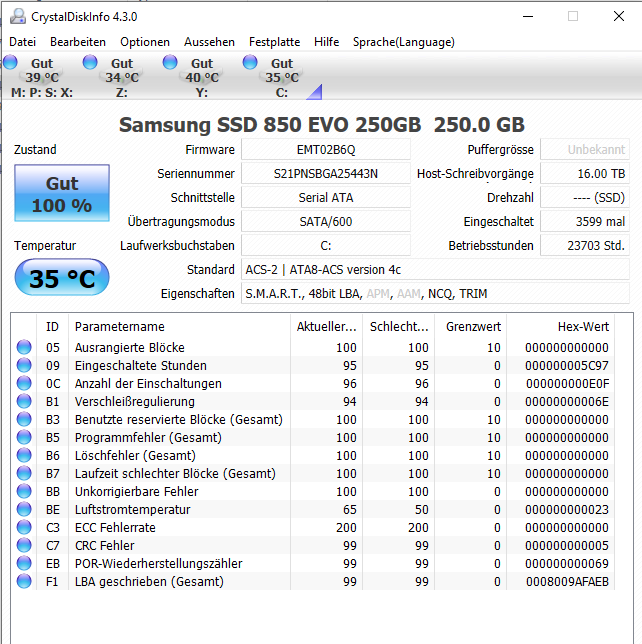Switch to disk Z: via 34 °C label
This screenshot has width=642, height=644.
(122, 77)
